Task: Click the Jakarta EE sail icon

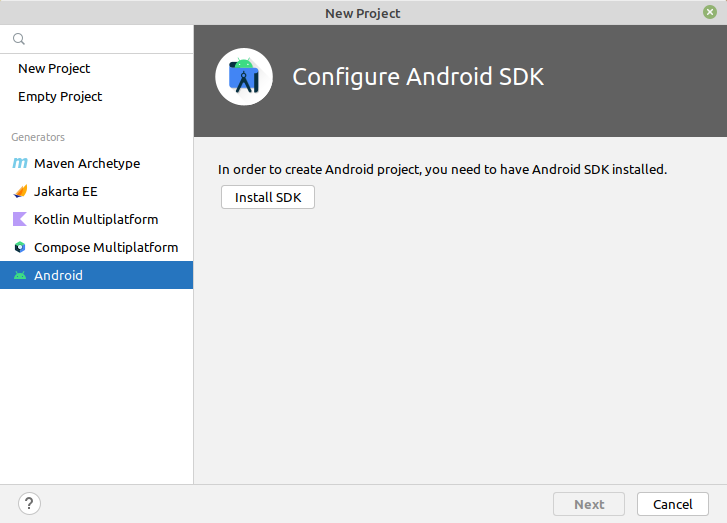Action: pyautogui.click(x=20, y=191)
